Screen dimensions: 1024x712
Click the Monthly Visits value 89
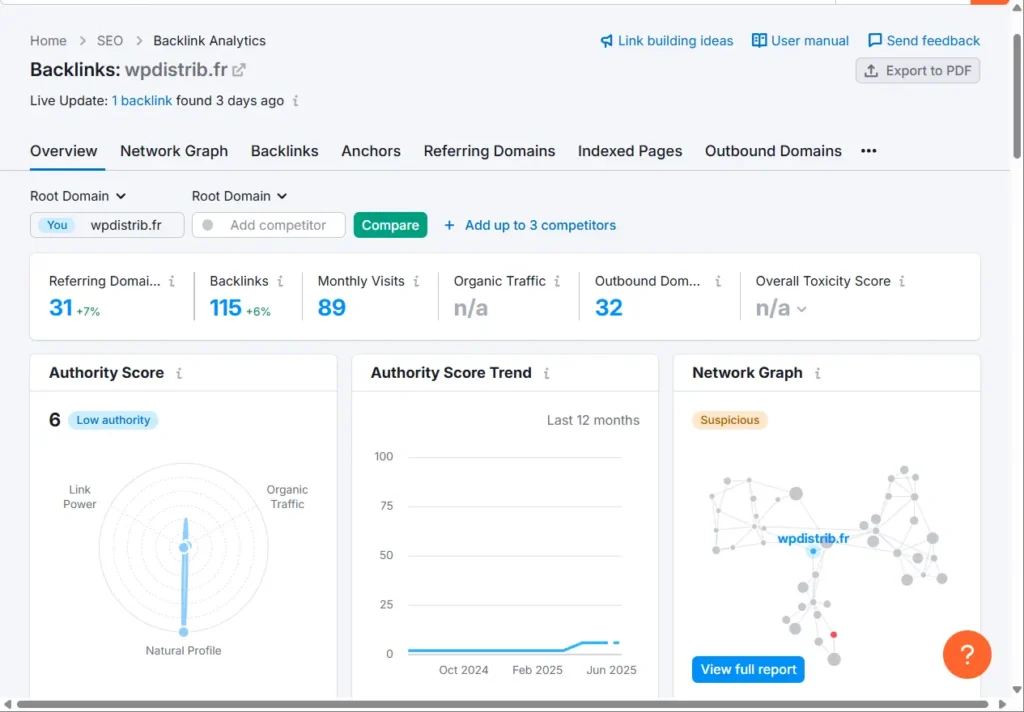tap(332, 308)
